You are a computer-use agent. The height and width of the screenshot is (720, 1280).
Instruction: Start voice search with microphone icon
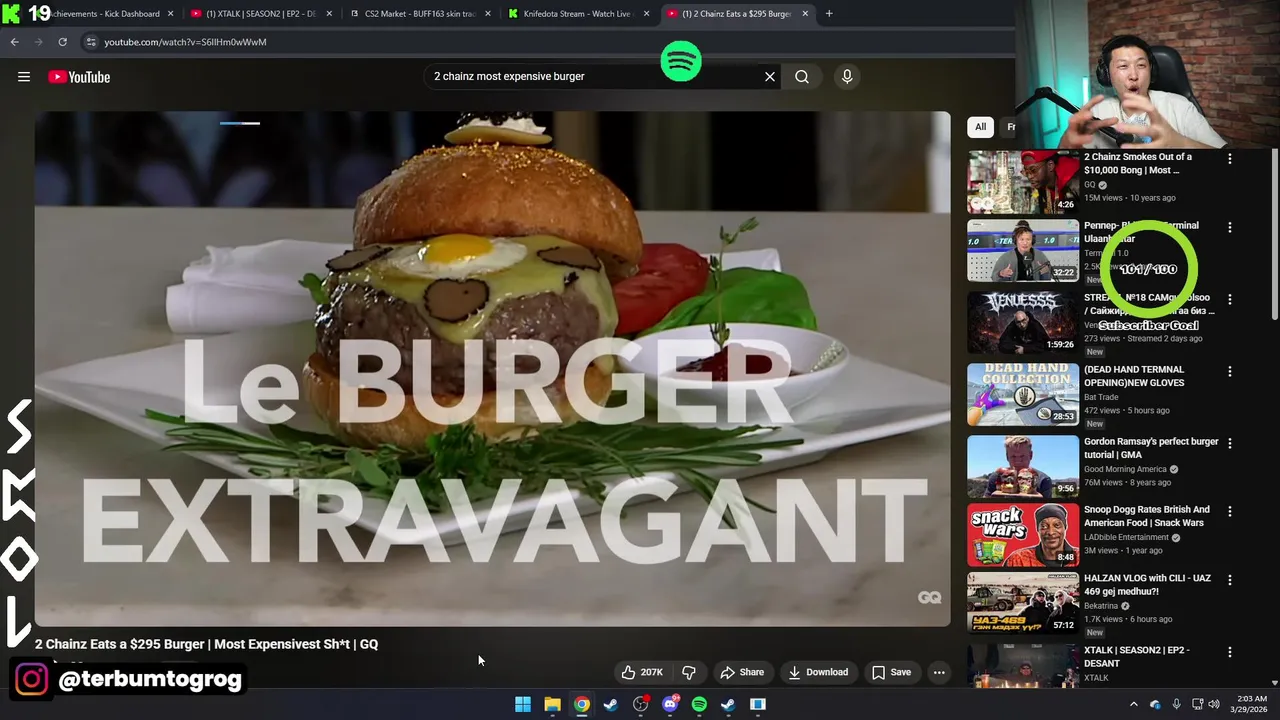[847, 76]
